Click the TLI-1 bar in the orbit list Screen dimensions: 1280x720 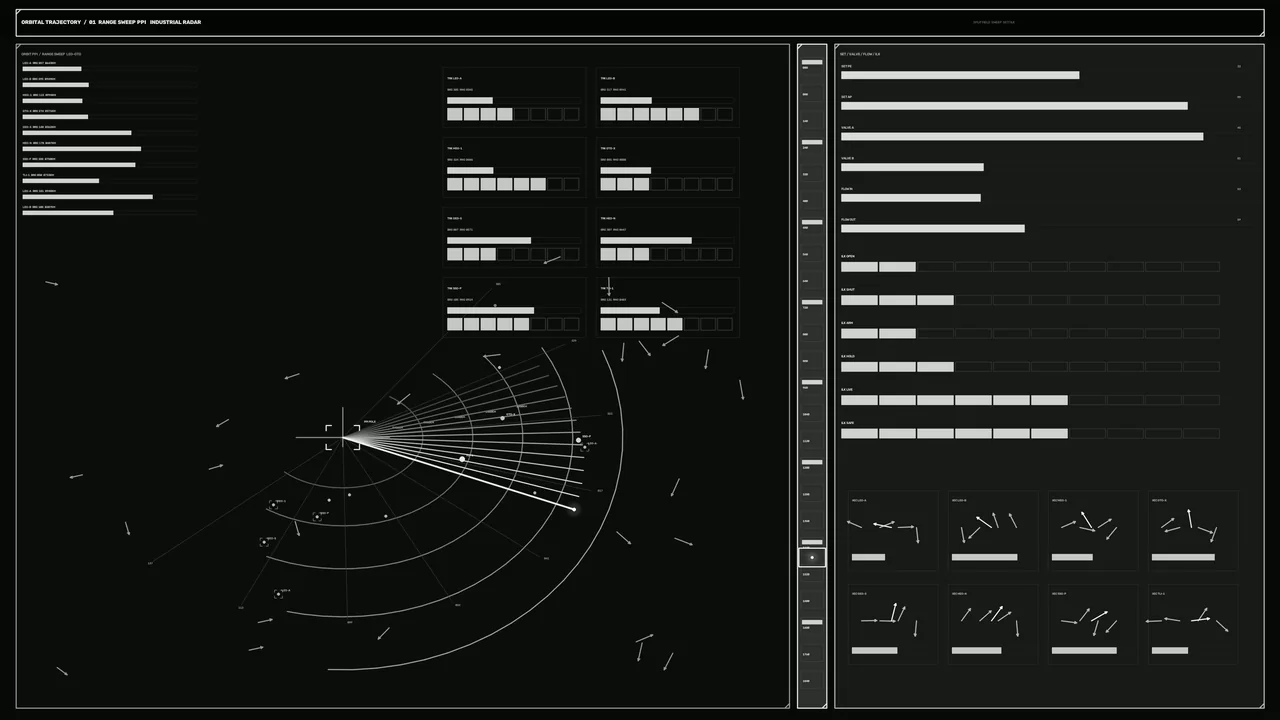[109, 180]
